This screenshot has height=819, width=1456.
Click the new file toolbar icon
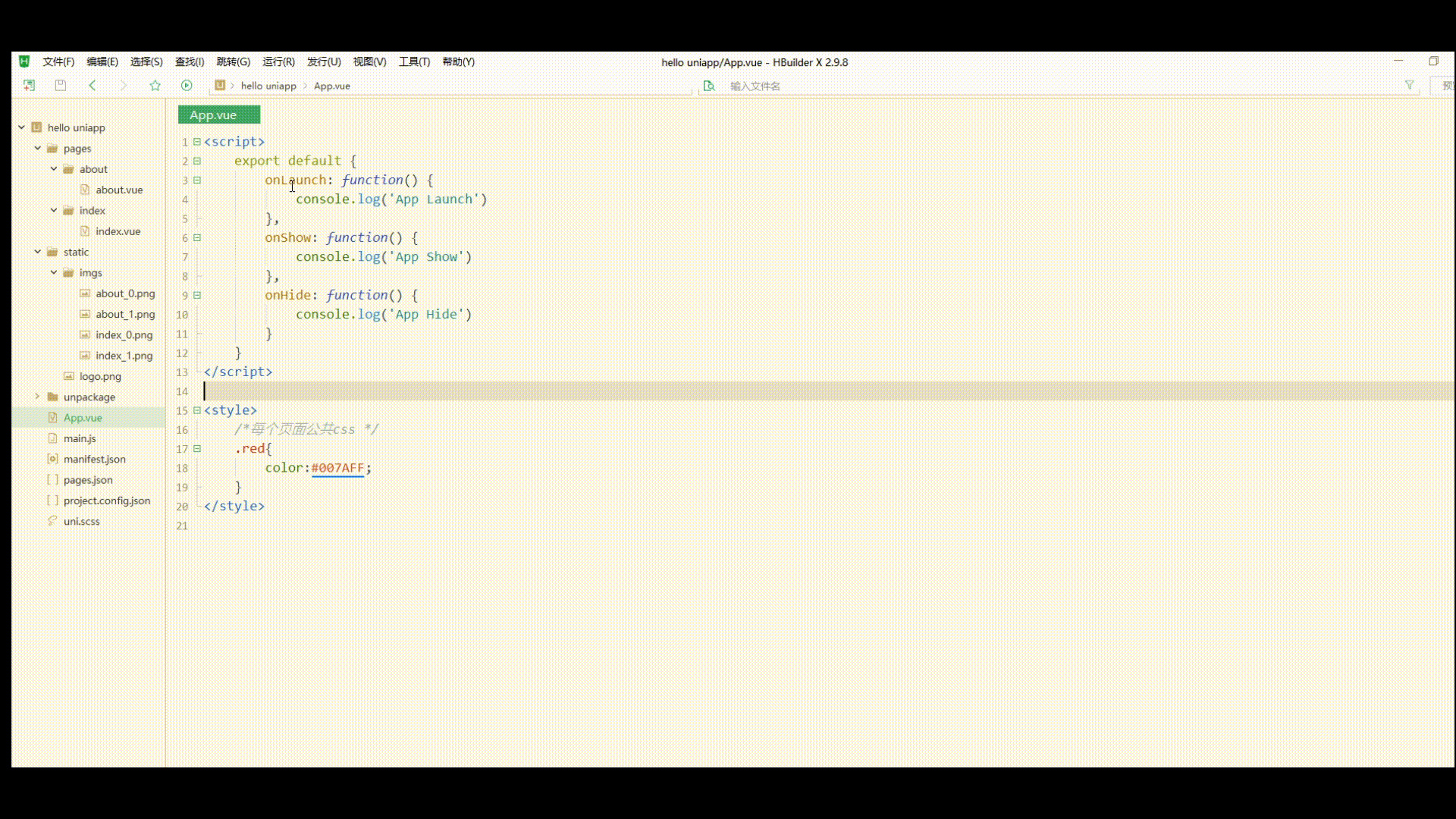(x=29, y=86)
